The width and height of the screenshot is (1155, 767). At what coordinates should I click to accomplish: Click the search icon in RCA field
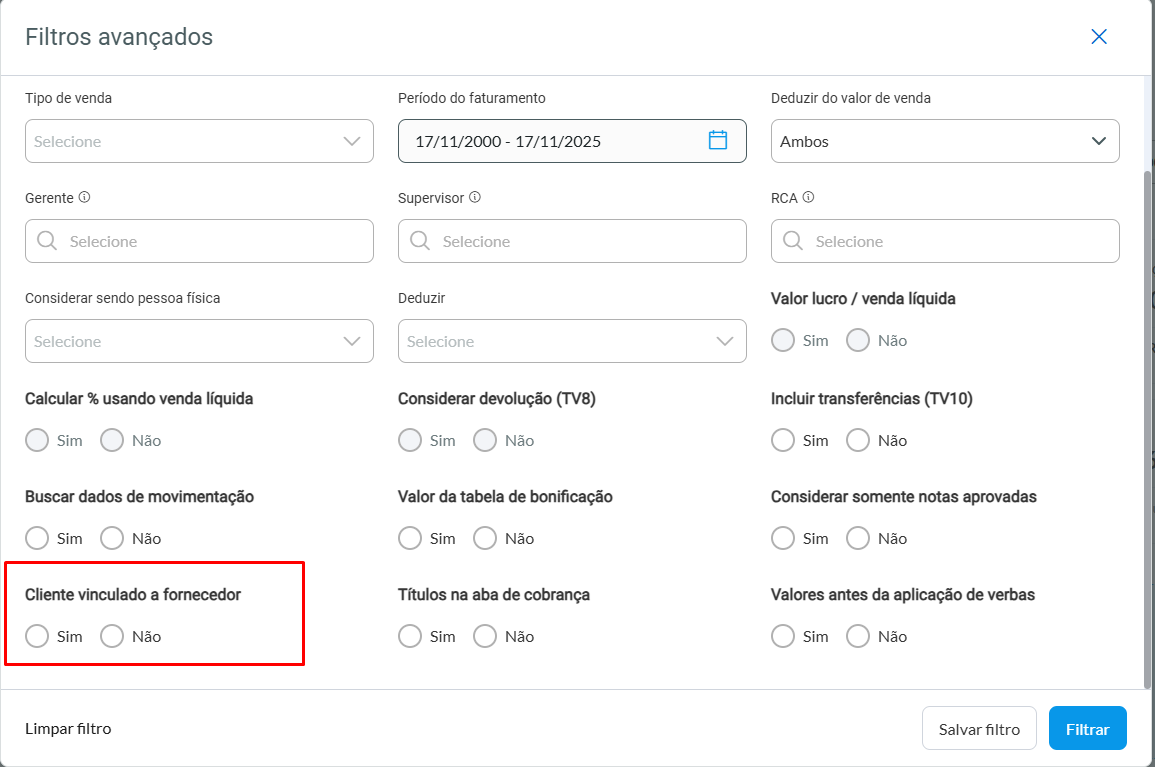coord(793,241)
